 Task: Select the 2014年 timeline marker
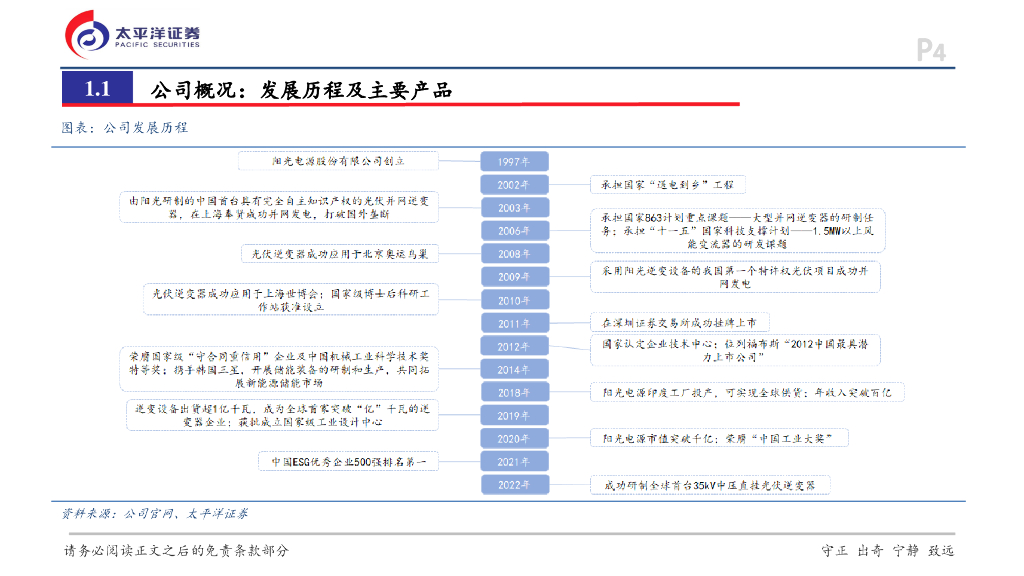tap(514, 370)
